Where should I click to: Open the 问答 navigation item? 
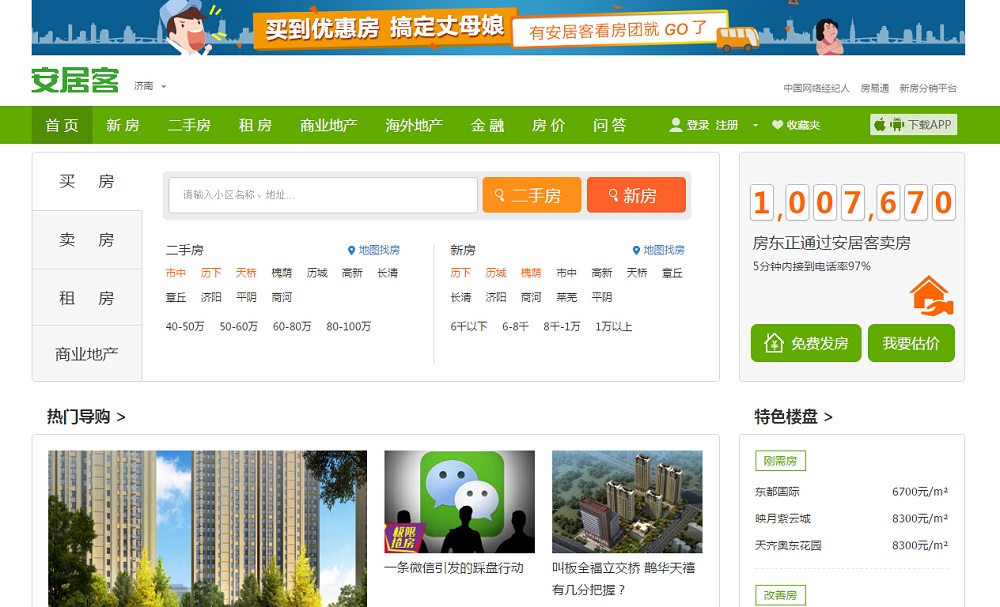pyautogui.click(x=610, y=125)
